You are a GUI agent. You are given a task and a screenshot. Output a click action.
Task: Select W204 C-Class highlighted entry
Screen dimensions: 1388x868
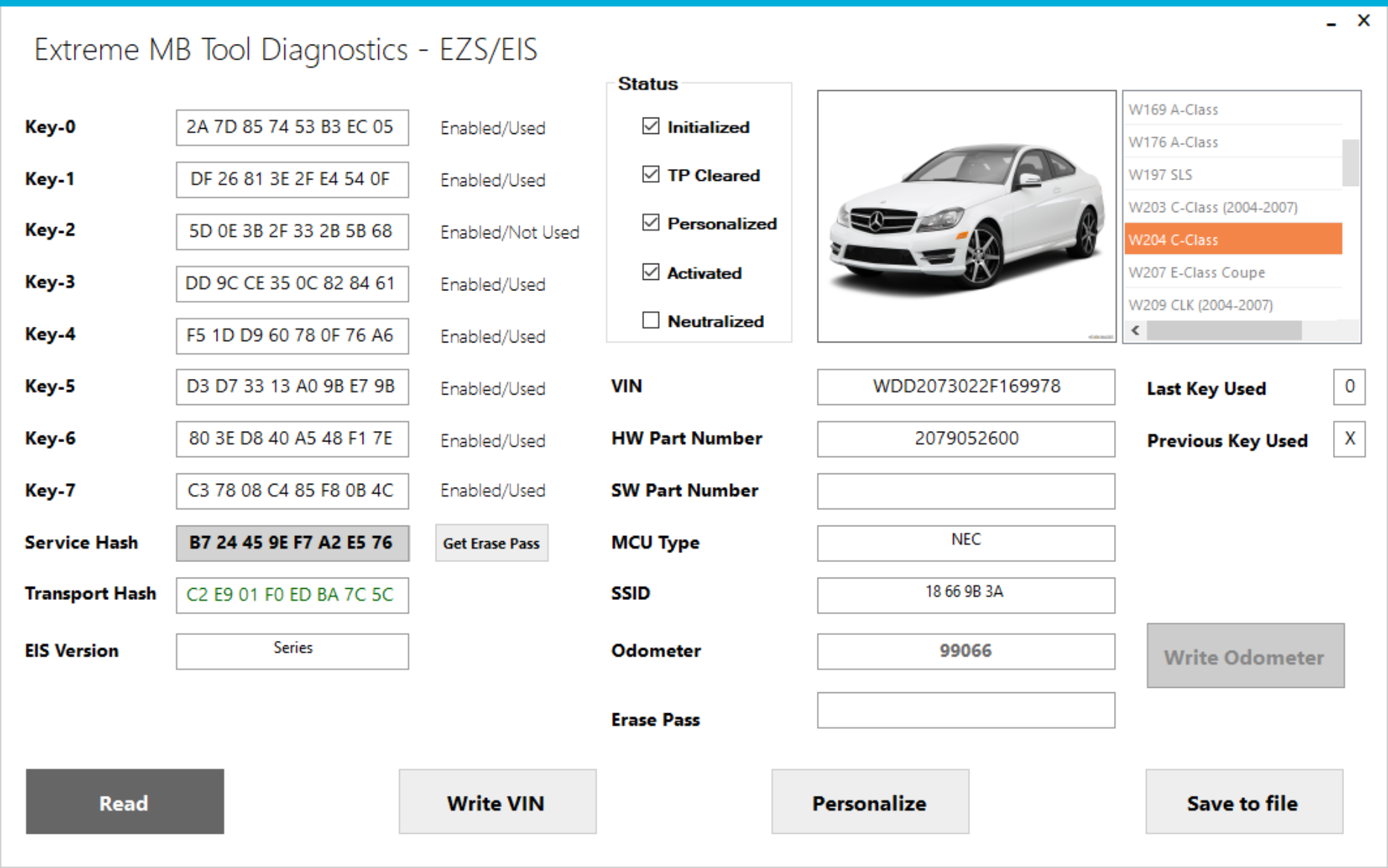pos(1233,239)
